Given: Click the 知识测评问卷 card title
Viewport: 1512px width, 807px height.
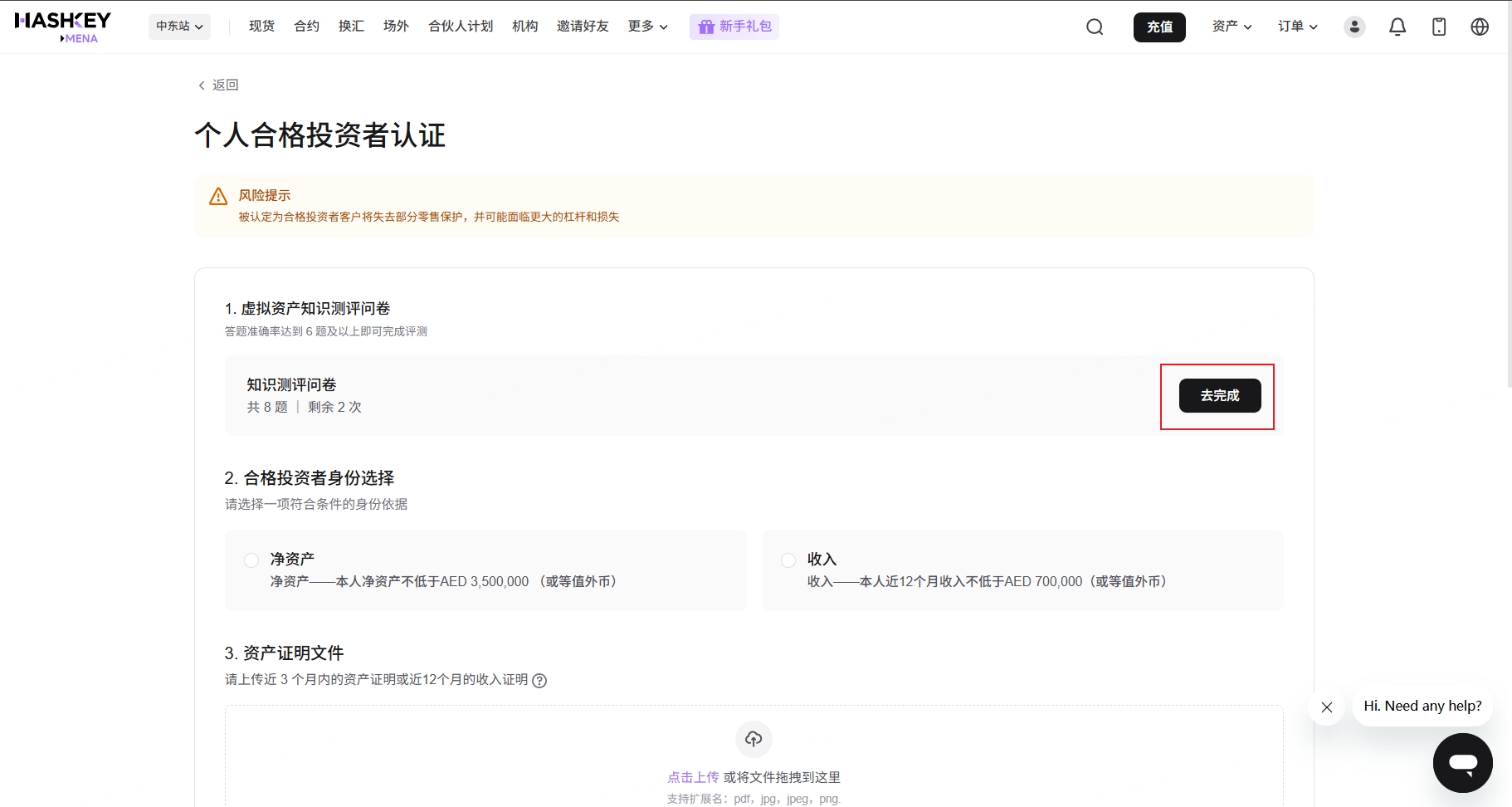Looking at the screenshot, I should tap(291, 384).
